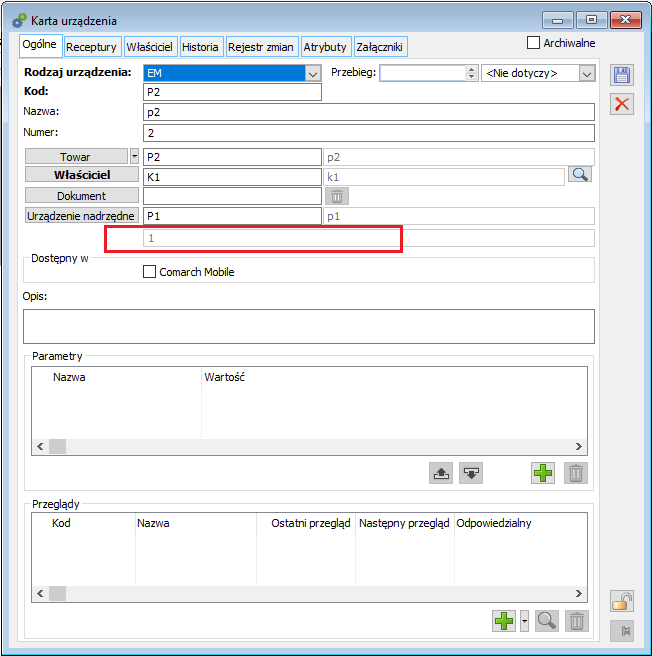Click the pin icon at bottom right
652x656 pixels.
tap(622, 630)
